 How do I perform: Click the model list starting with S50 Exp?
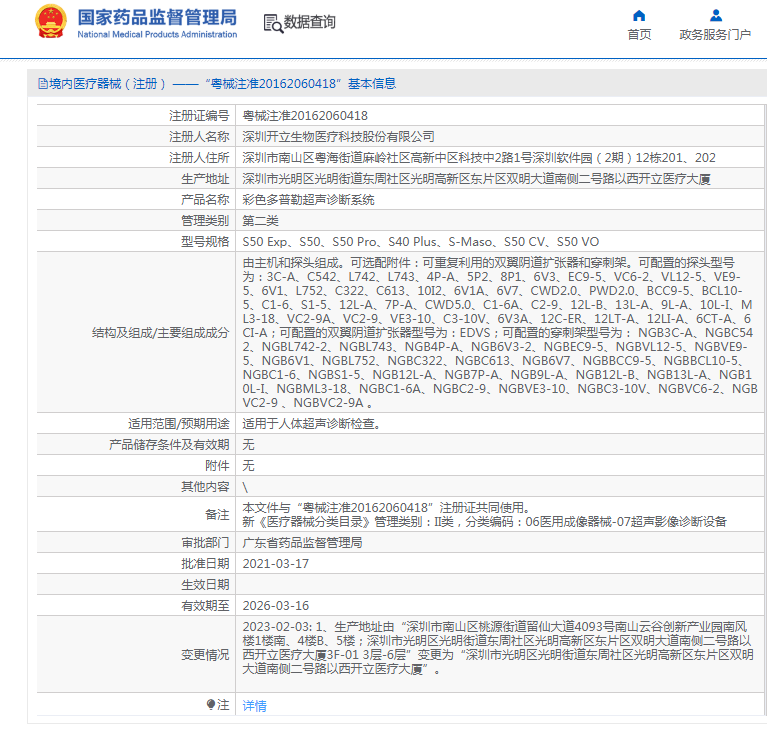point(420,241)
